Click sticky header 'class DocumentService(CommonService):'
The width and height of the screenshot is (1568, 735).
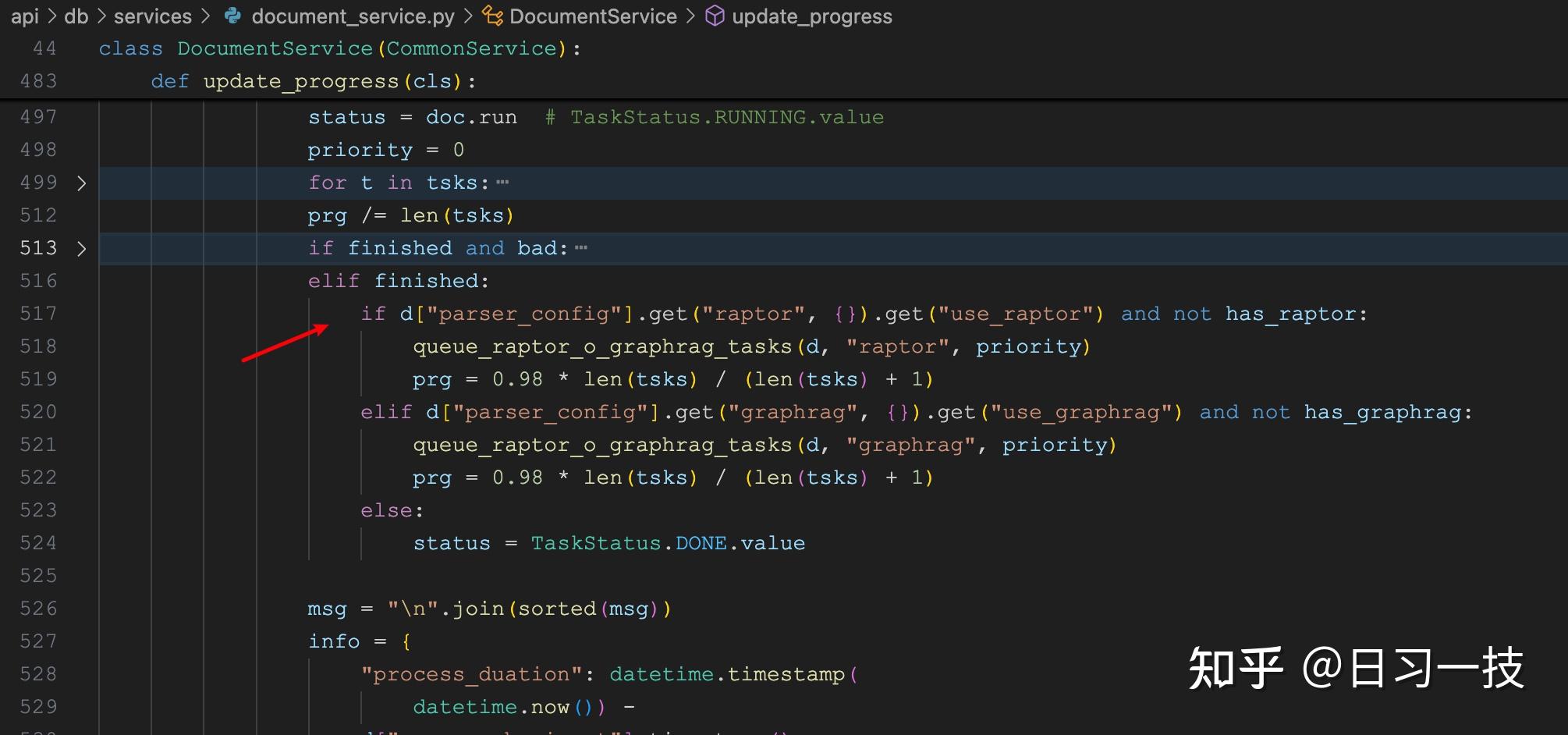click(340, 48)
